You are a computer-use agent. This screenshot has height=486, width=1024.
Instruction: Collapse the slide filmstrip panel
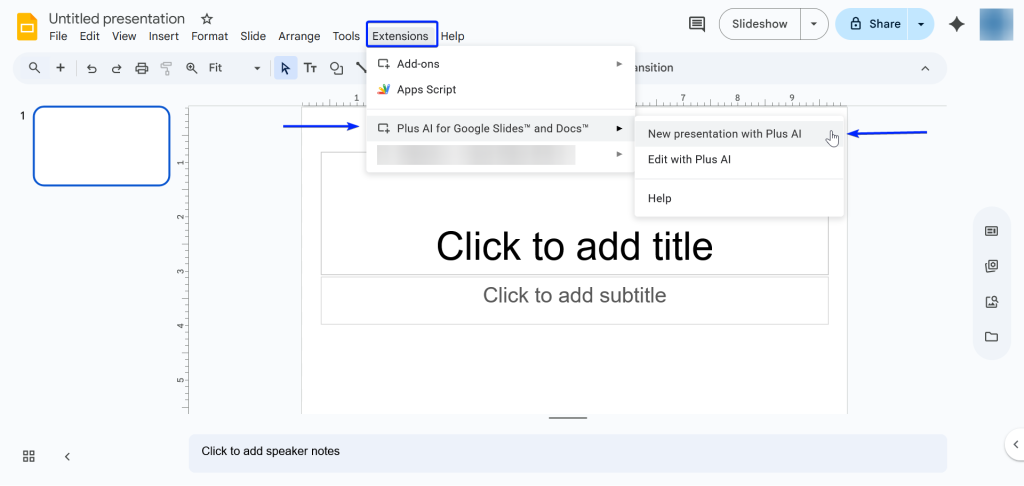[67, 456]
